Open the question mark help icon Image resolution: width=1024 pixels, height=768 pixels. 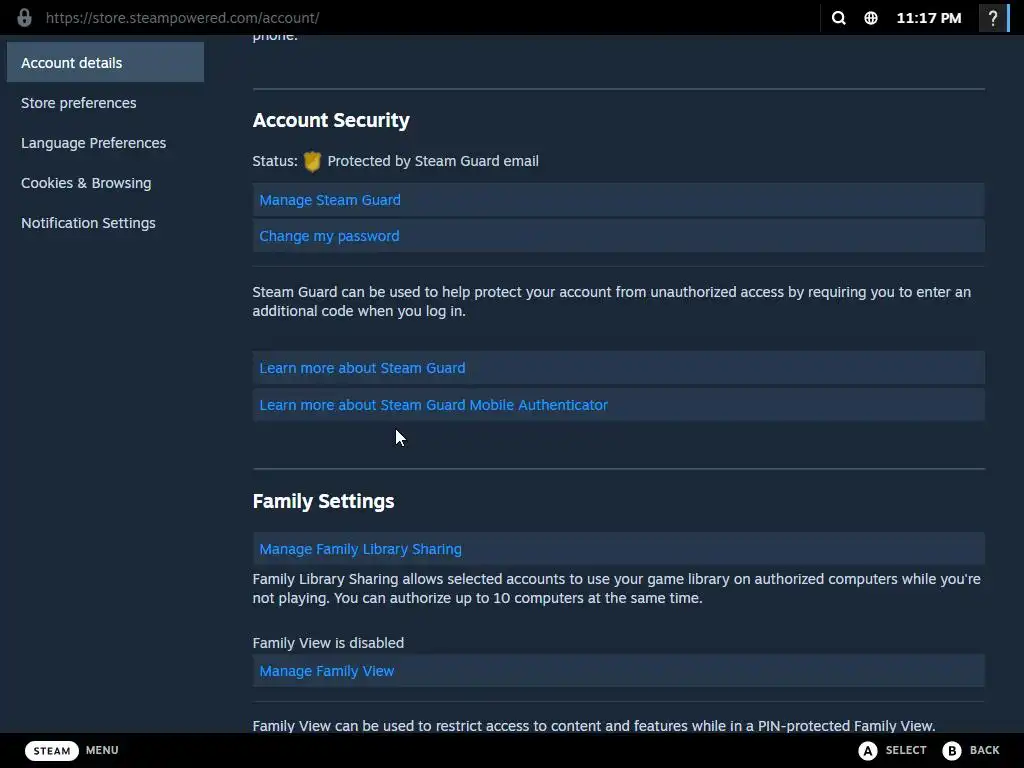click(x=993, y=18)
